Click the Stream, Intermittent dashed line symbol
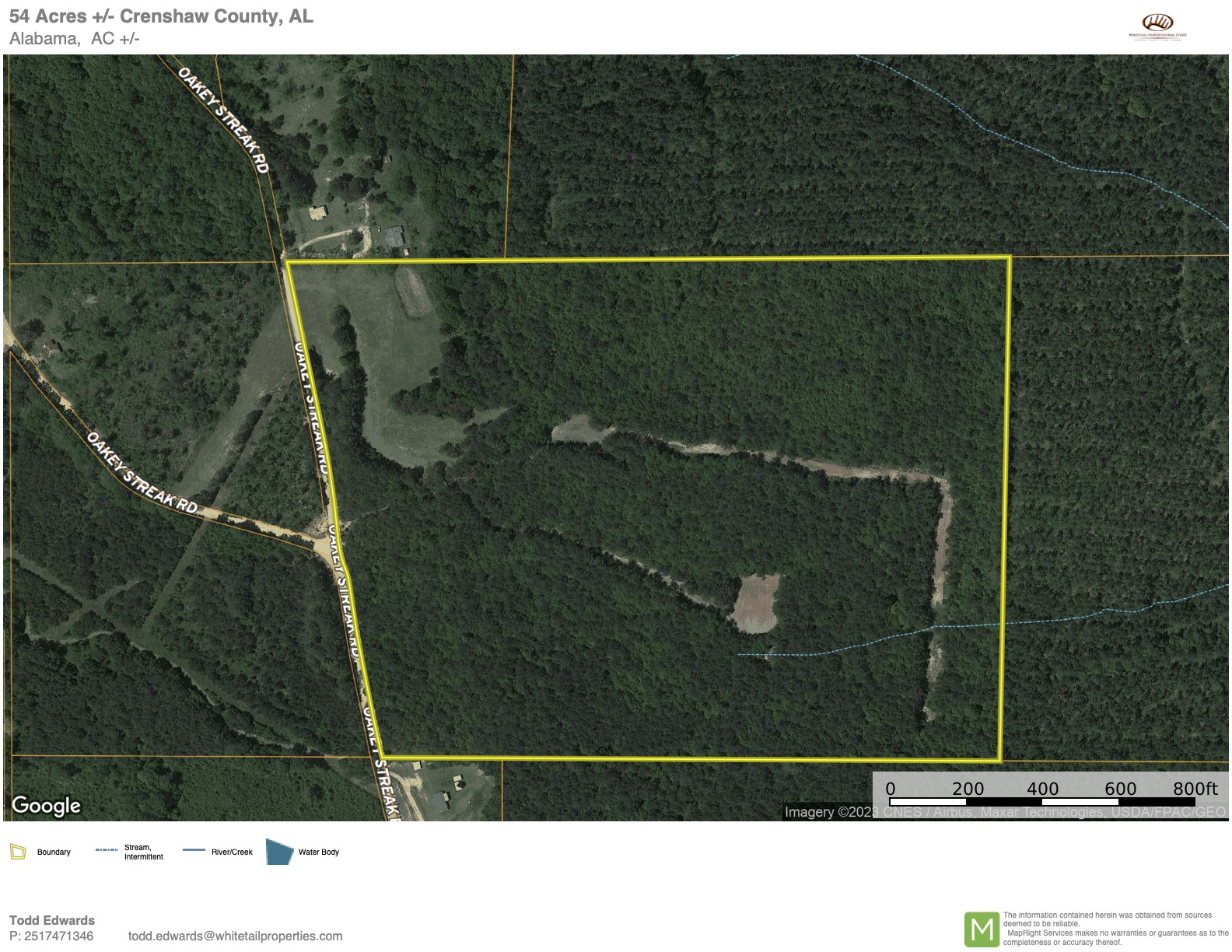 [x=107, y=850]
